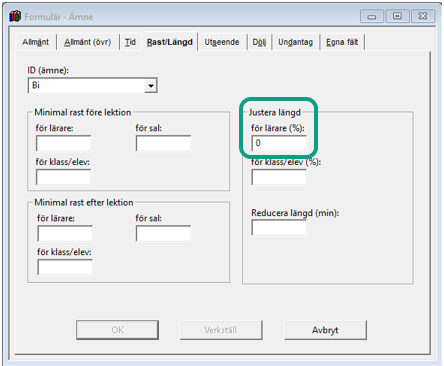Click för sal field under rast före lektion
The height and width of the screenshot is (366, 444).
(x=163, y=143)
